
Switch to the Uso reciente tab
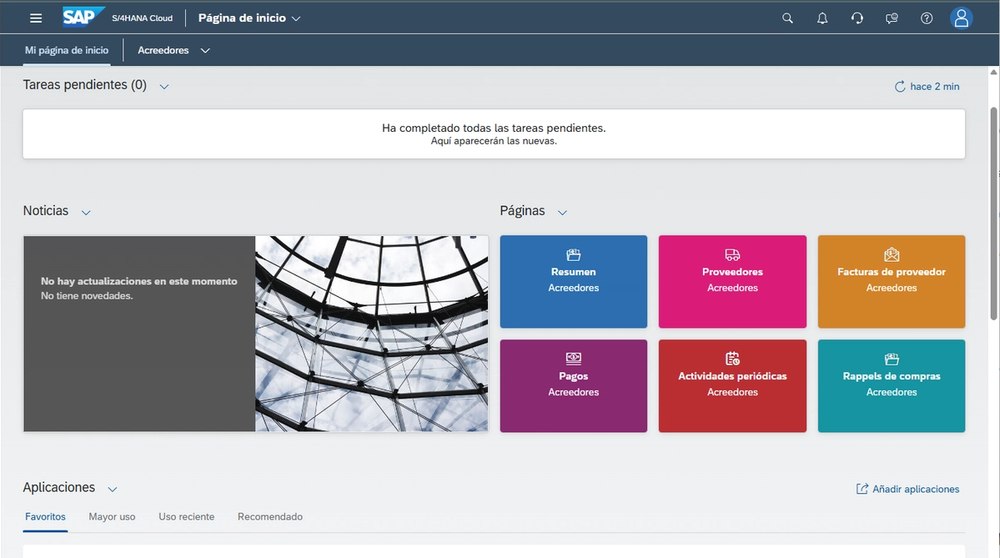186,517
